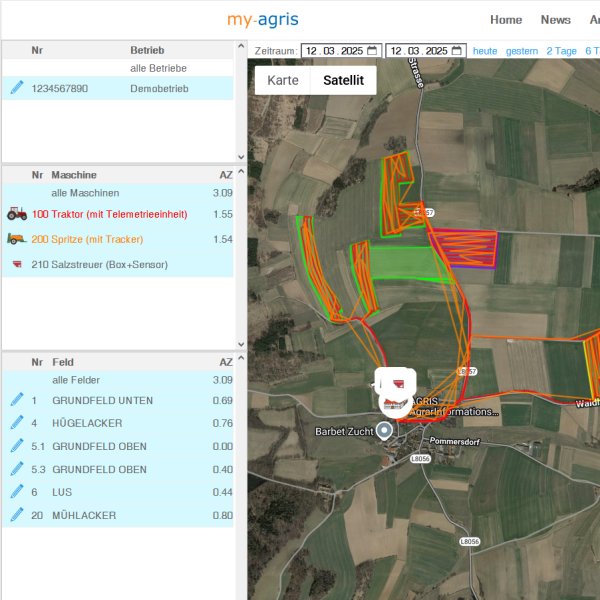Select the orange Spritze machine icon

tap(17, 239)
